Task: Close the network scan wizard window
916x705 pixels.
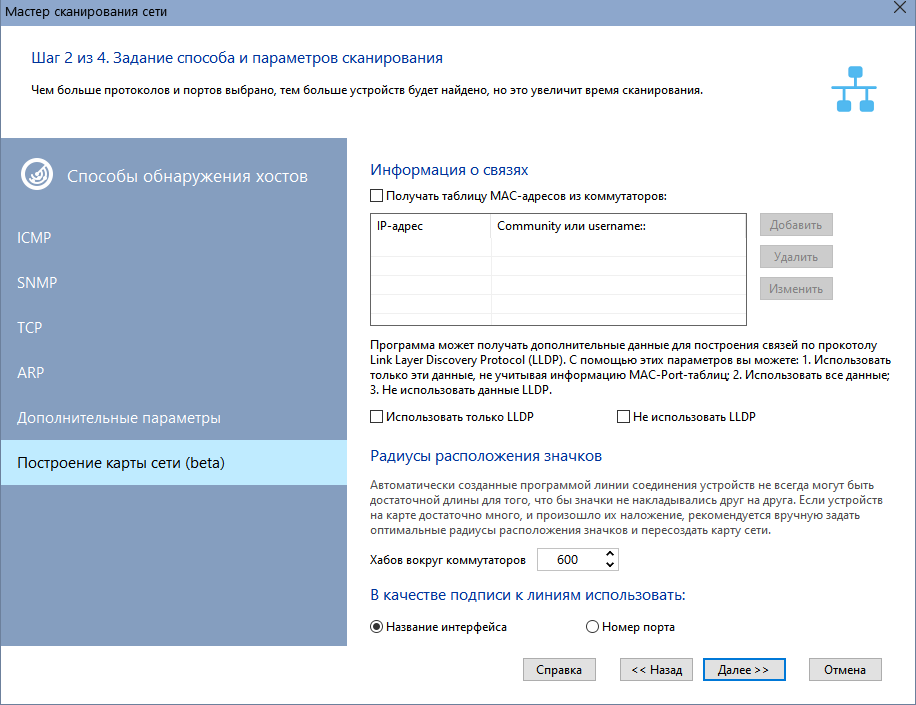Action: click(900, 8)
